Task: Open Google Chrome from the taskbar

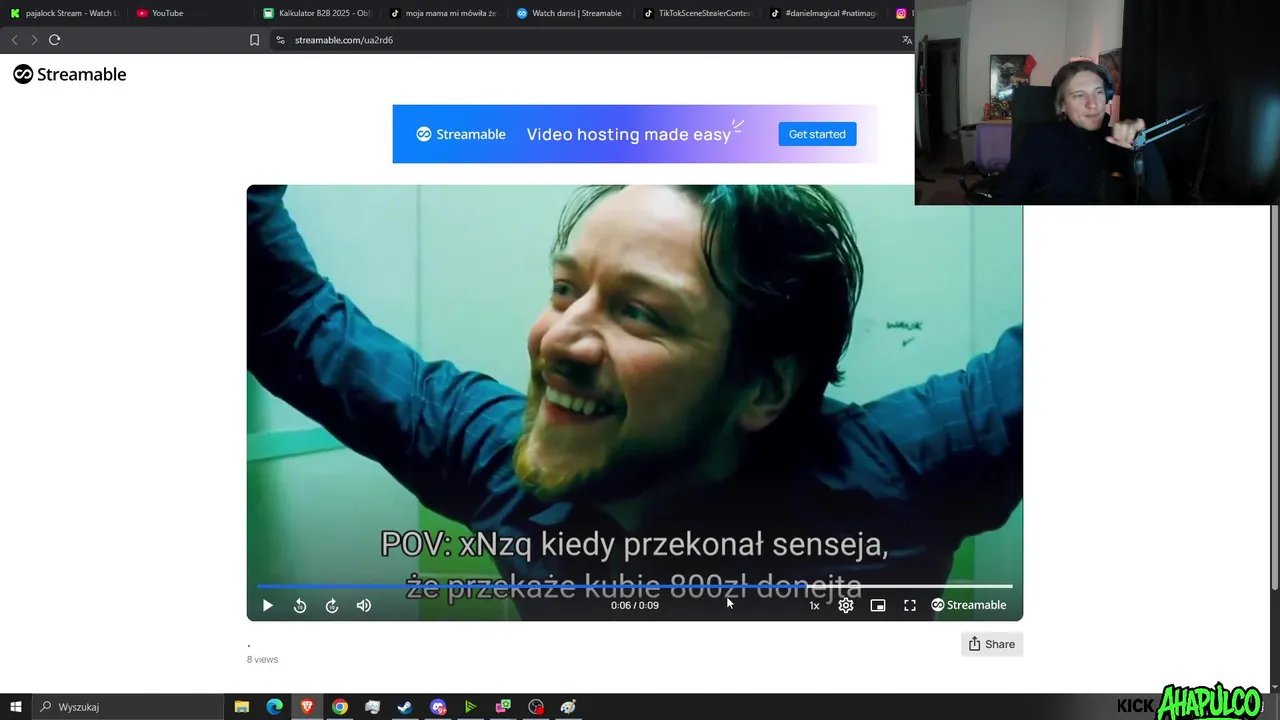Action: pos(340,707)
